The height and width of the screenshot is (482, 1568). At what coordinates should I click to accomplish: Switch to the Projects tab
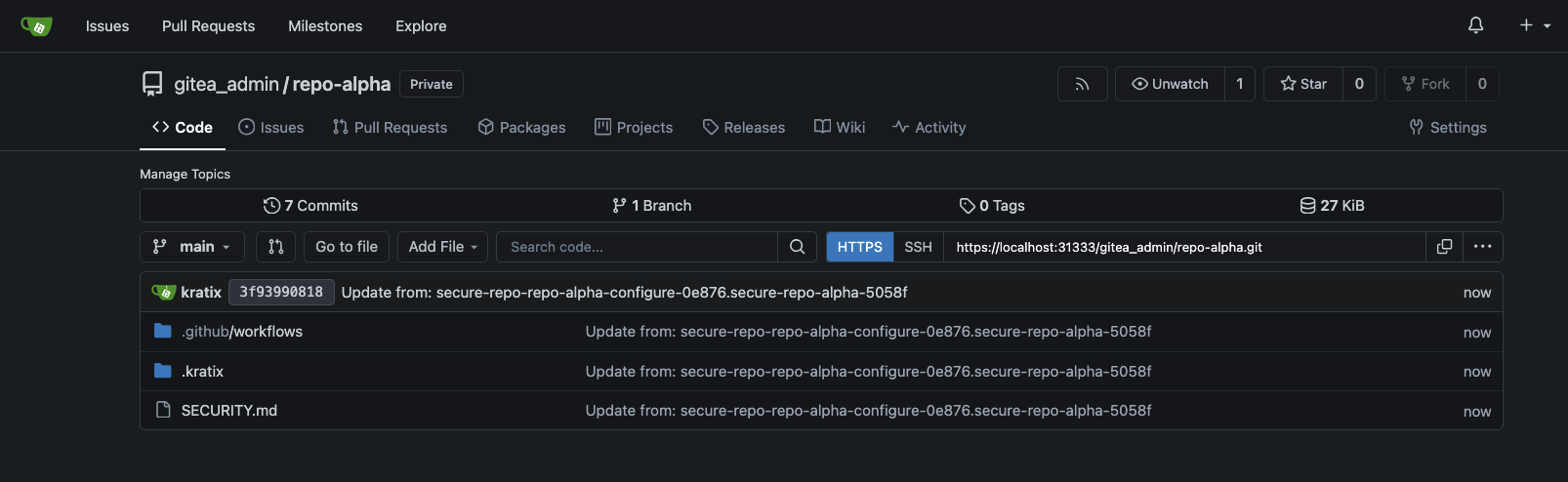click(x=634, y=127)
